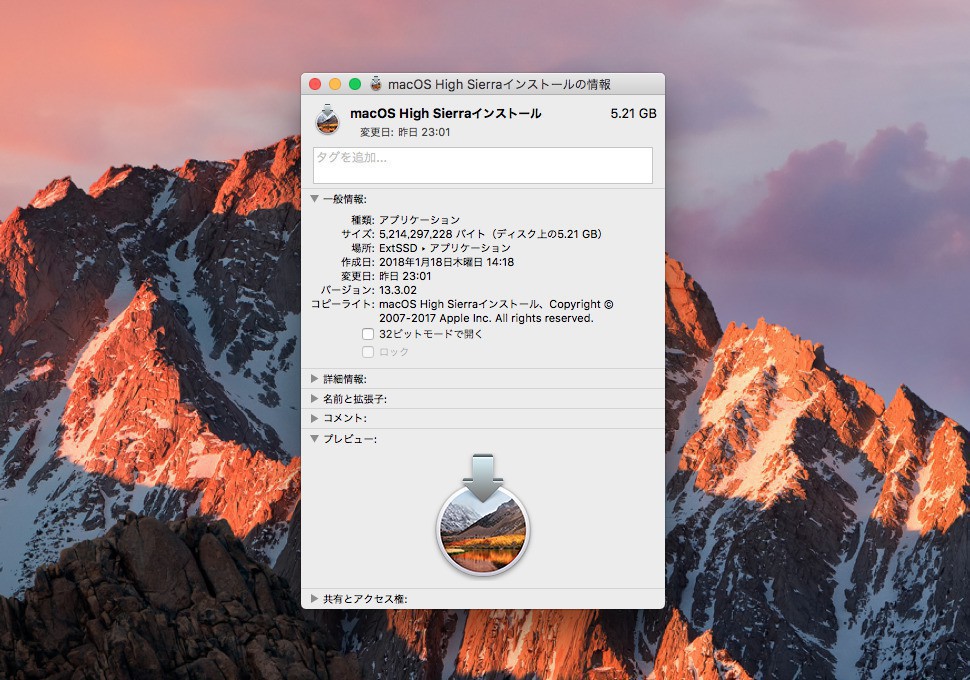Enable the 32ビットモードで開く checkbox
The width and height of the screenshot is (970, 680).
click(x=368, y=334)
